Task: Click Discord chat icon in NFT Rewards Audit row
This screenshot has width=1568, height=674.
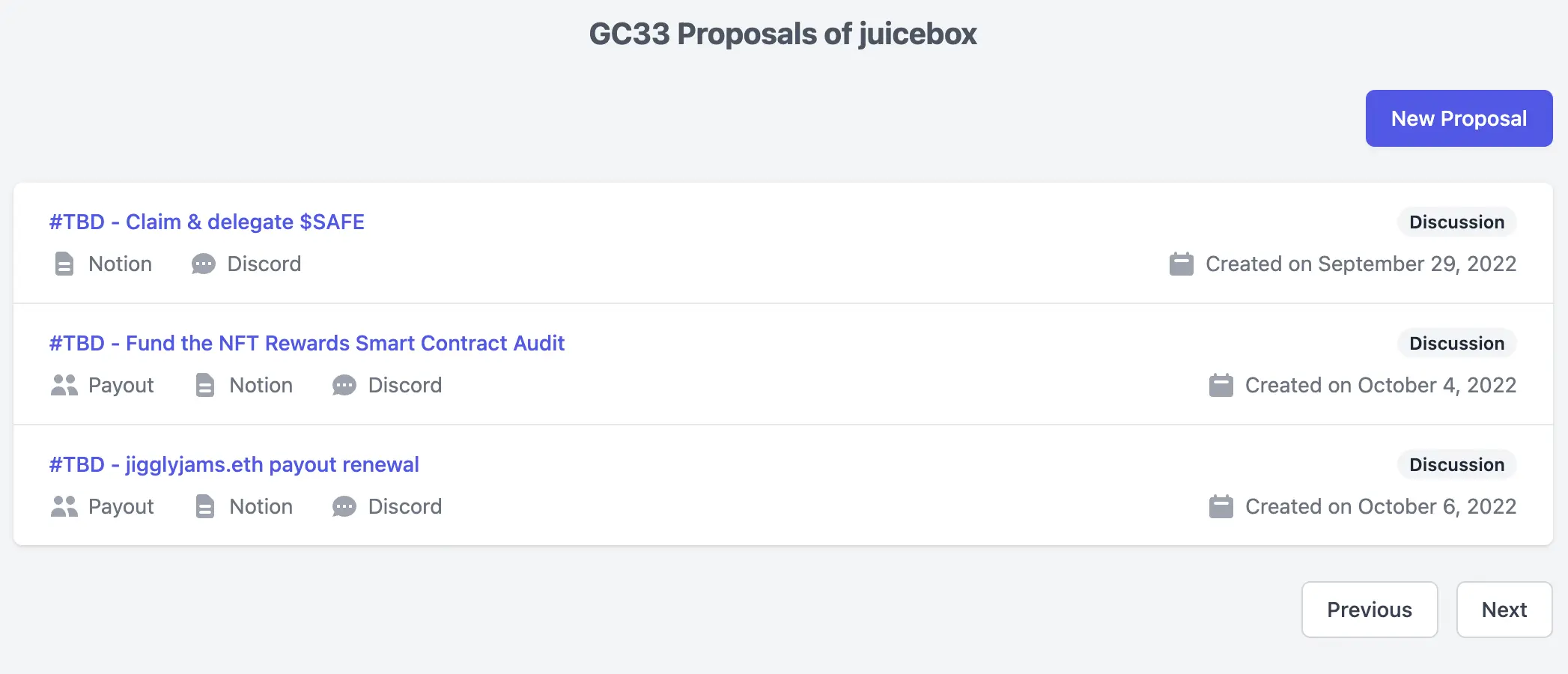Action: [344, 385]
